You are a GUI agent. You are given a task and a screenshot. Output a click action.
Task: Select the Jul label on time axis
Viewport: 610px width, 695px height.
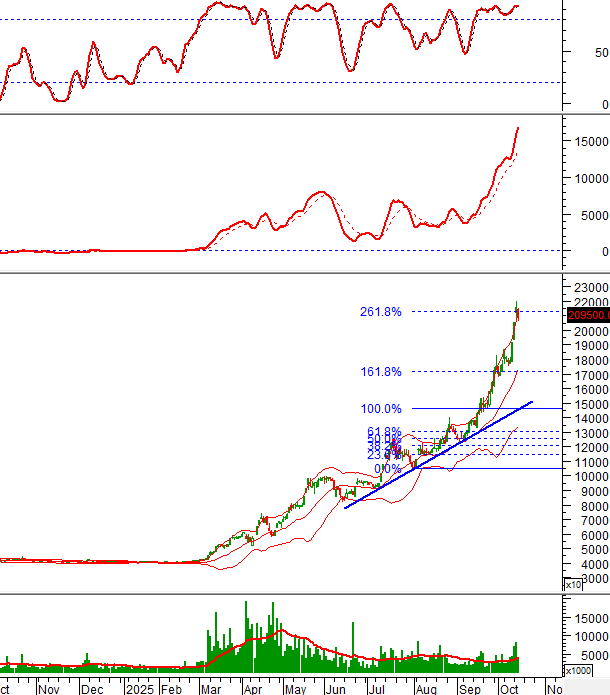pyautogui.click(x=376, y=688)
